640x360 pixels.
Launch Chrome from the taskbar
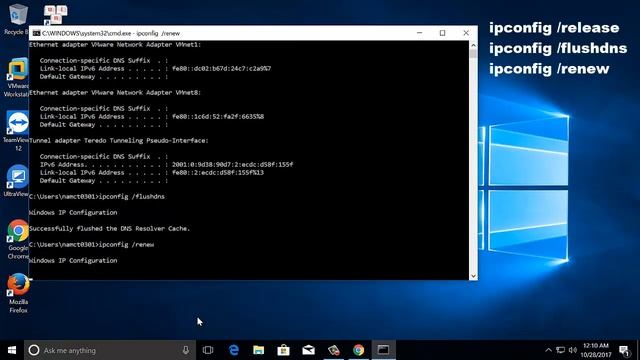(x=358, y=350)
